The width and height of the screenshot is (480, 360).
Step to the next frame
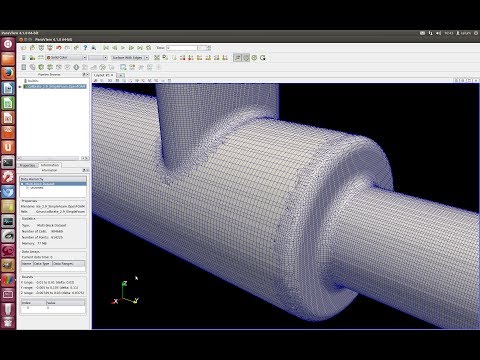(131, 48)
